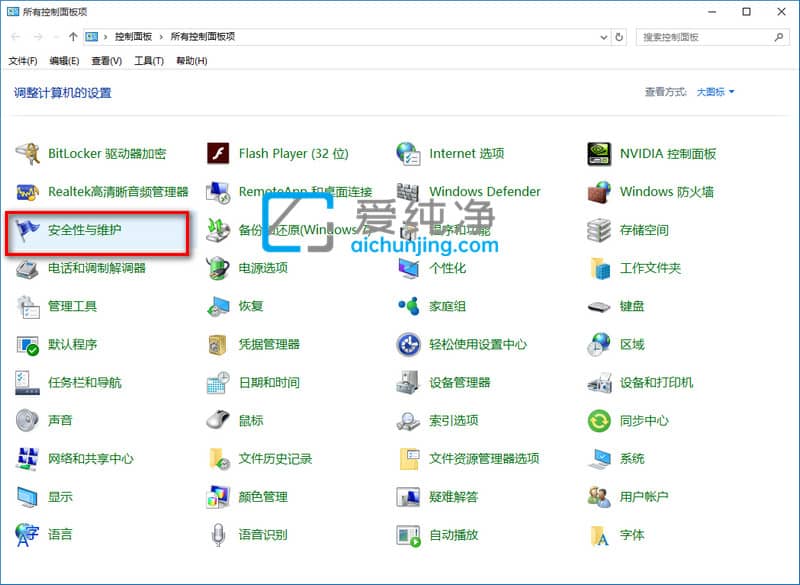Screen dimensions: 800x585
Task: Go up one level arrow button
Action: 73,37
